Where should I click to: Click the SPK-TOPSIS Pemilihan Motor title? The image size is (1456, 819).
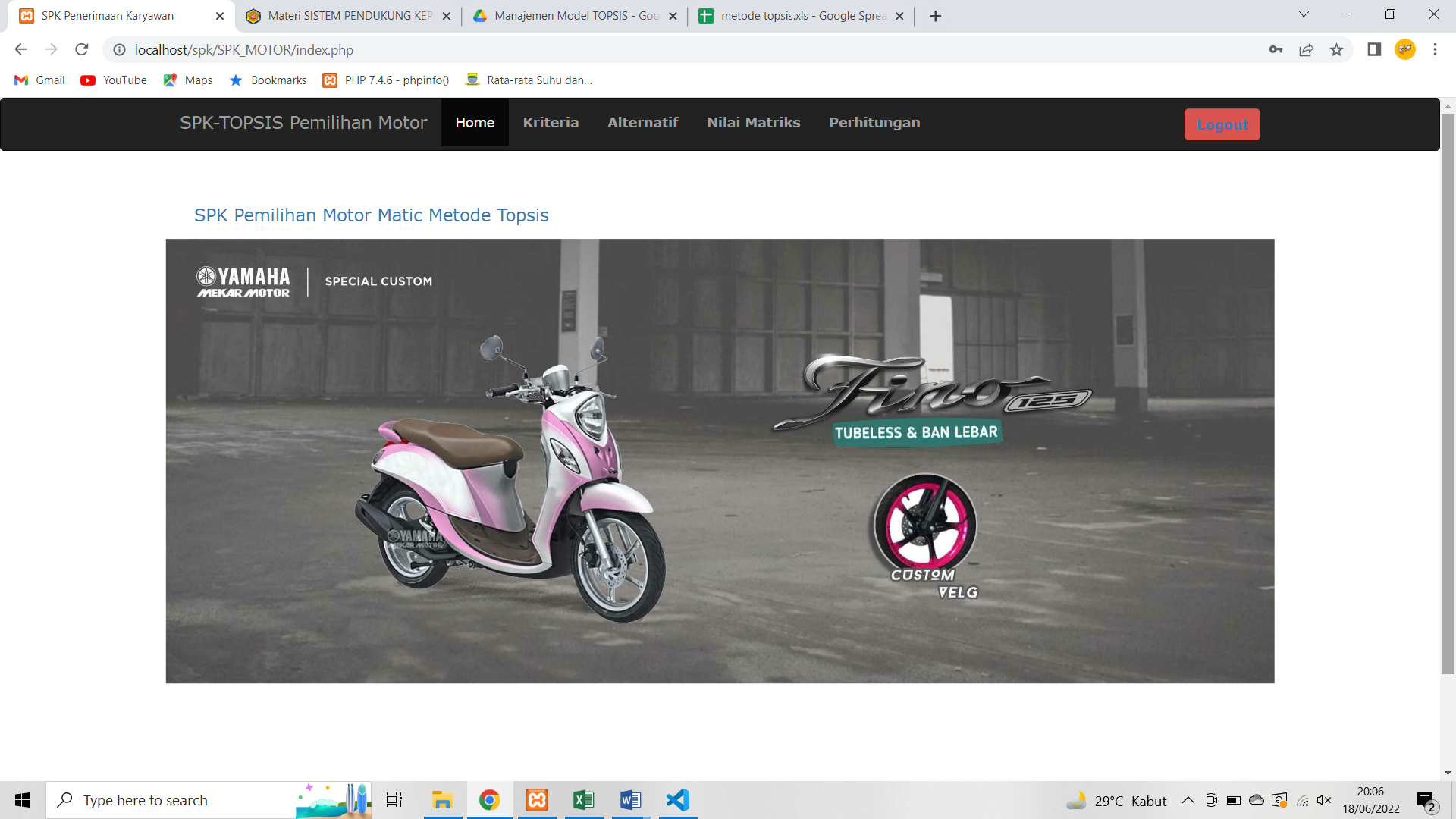303,122
